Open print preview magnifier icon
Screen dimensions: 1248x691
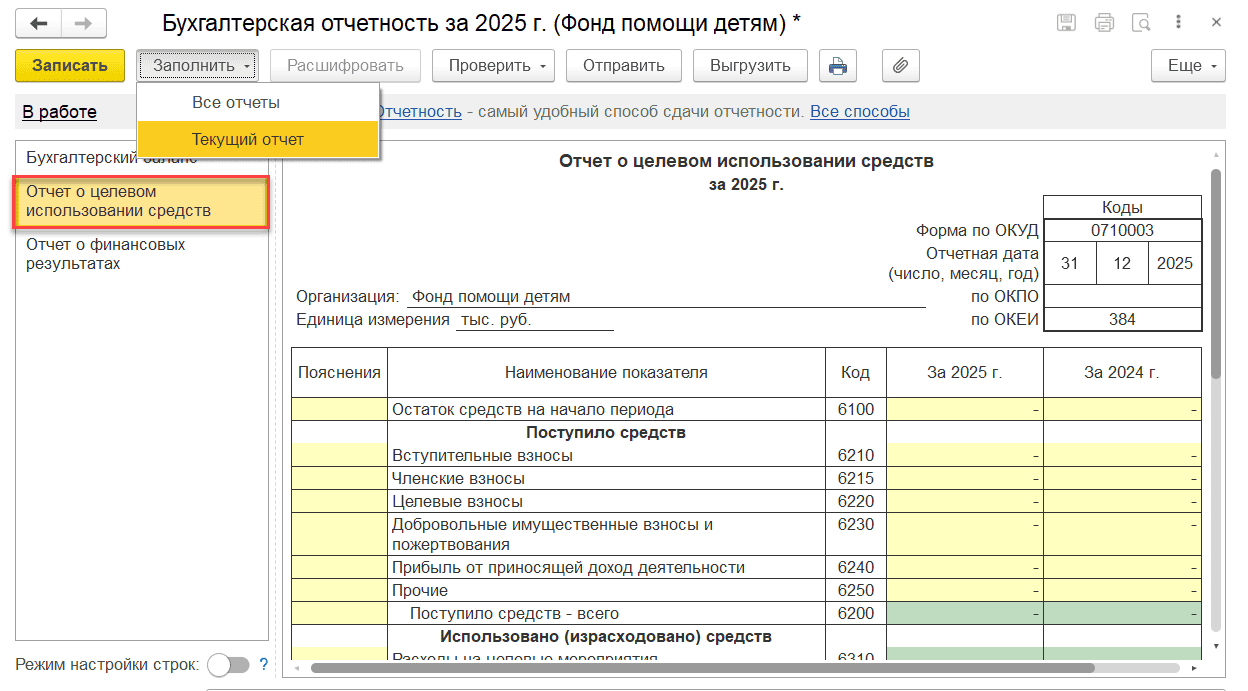tap(1141, 23)
